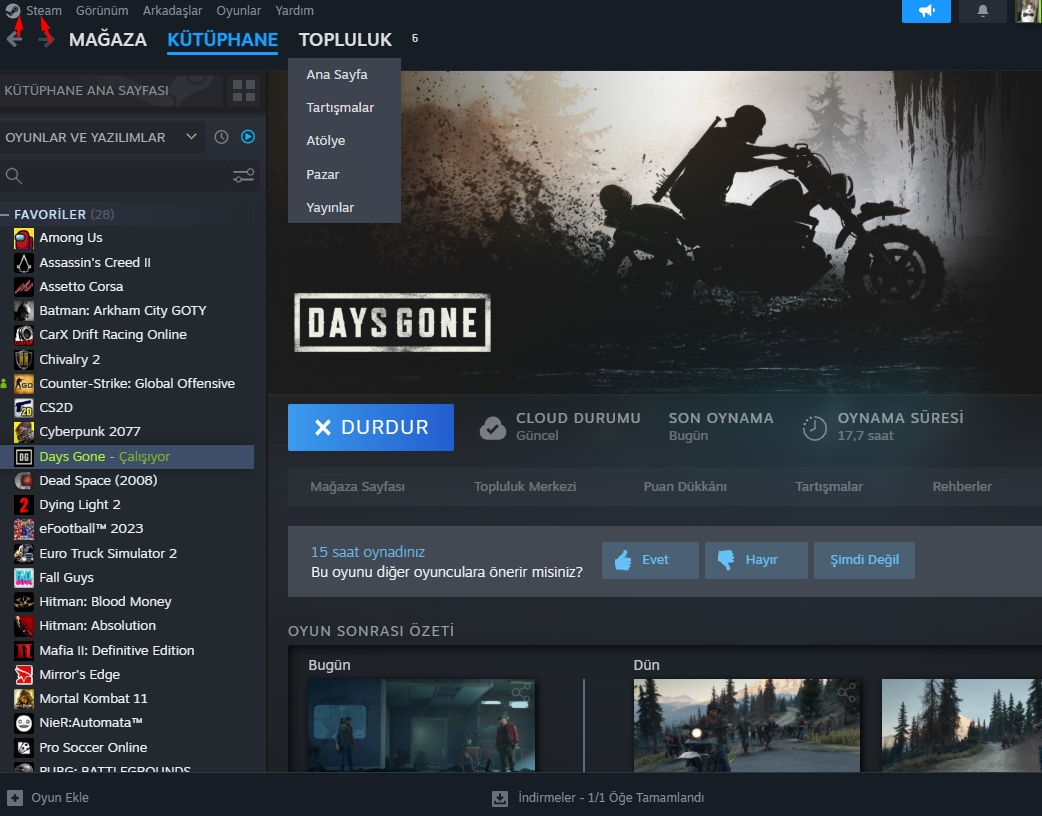
Task: Open Rehberler link
Action: (962, 486)
